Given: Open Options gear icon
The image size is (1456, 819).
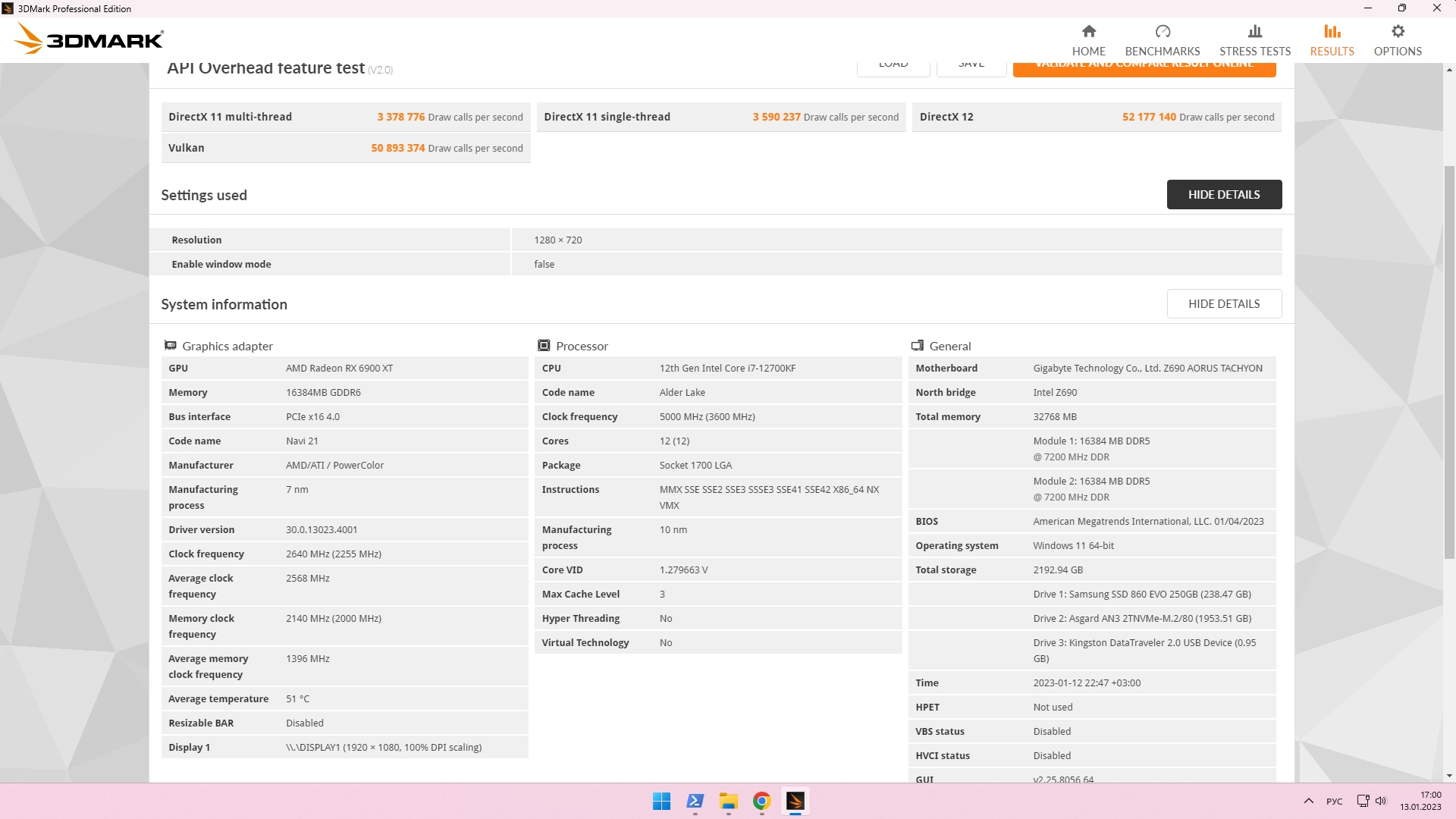Looking at the screenshot, I should [x=1397, y=31].
